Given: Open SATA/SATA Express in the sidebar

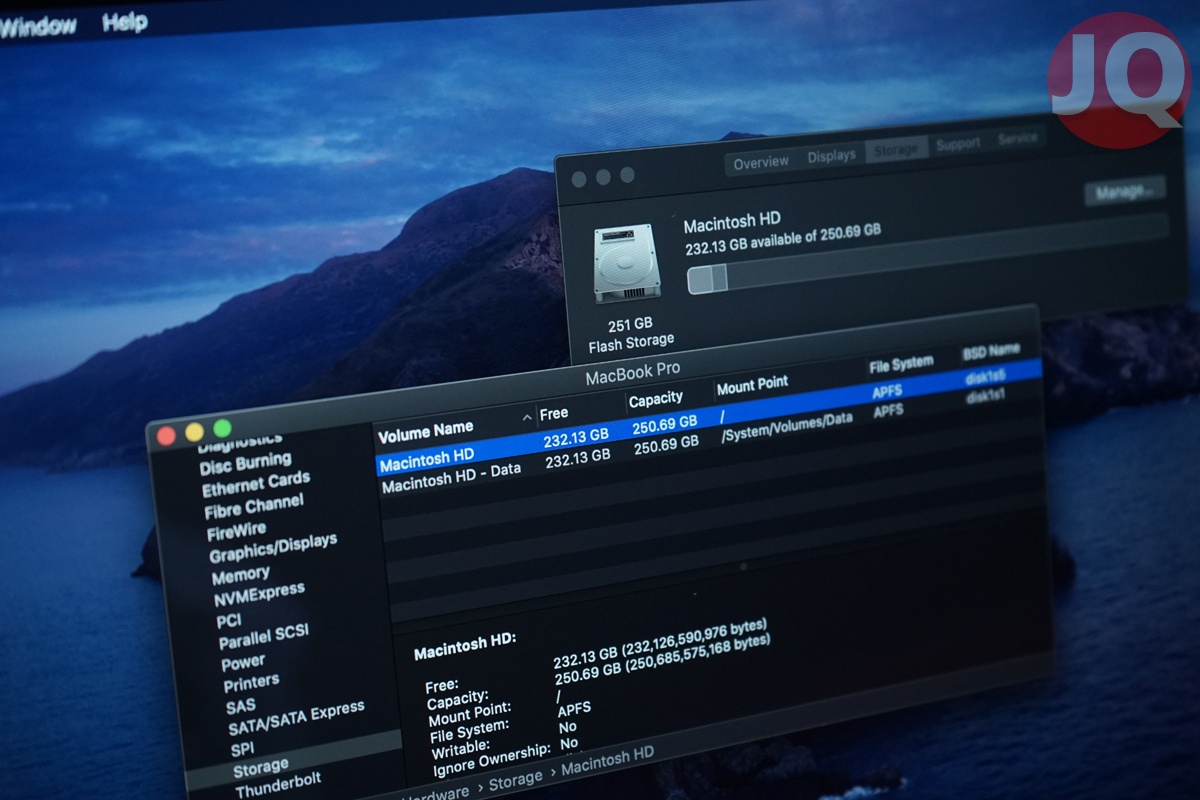Looking at the screenshot, I should coord(296,717).
